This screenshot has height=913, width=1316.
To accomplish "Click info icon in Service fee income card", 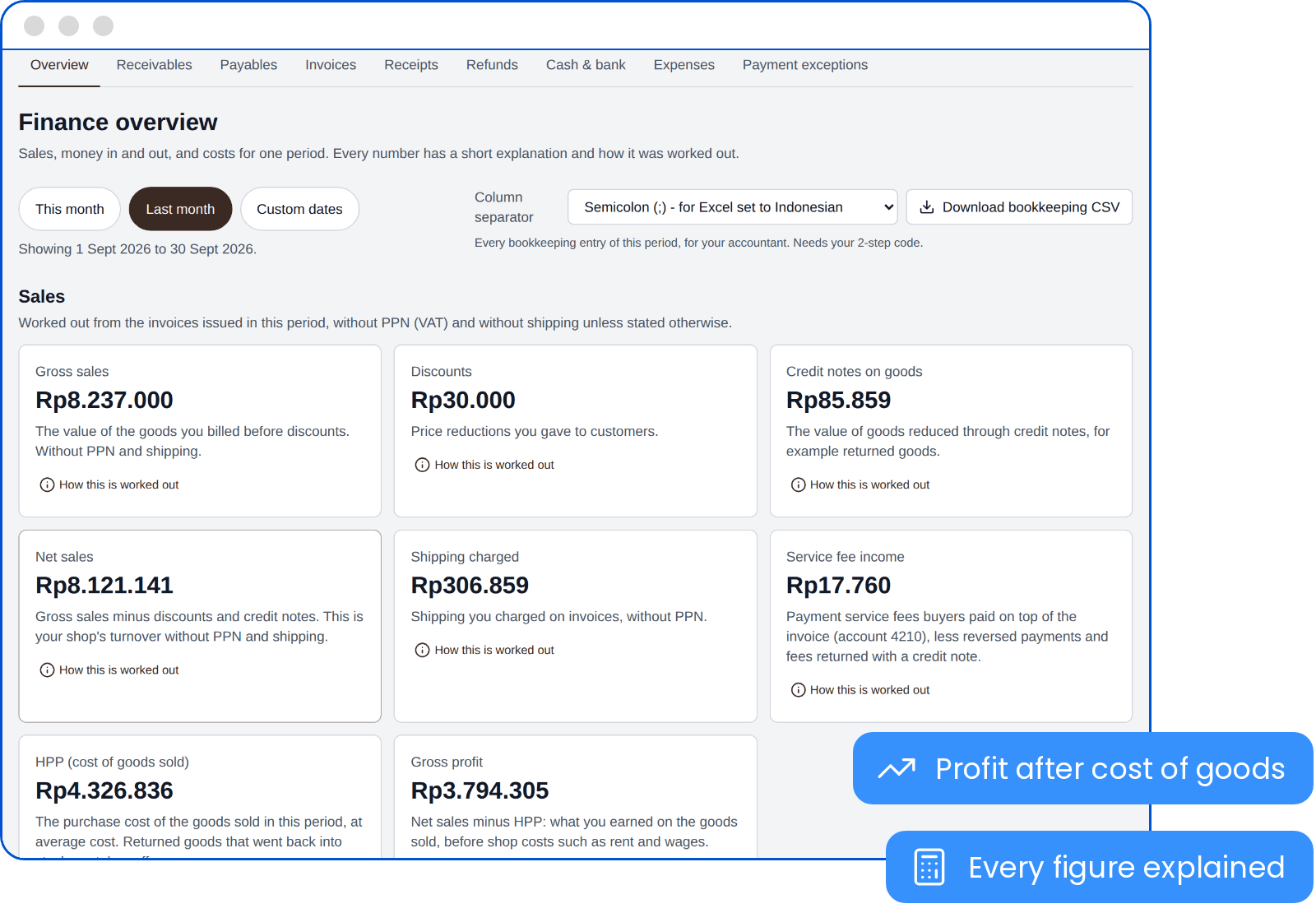I will [798, 690].
